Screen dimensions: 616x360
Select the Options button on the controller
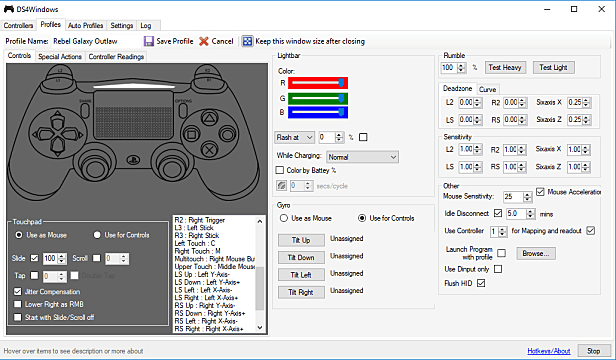pos(183,110)
